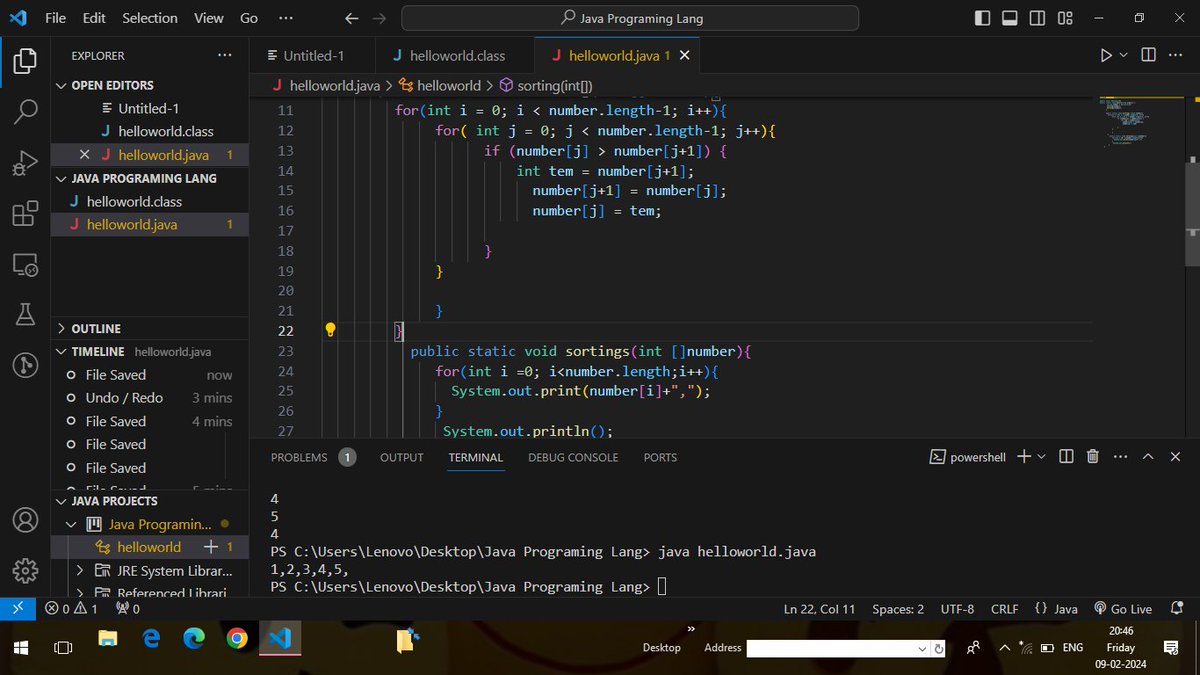Image resolution: width=1200 pixels, height=675 pixels.
Task: Click Ln 22, Col 11 position indicator
Action: pos(820,608)
